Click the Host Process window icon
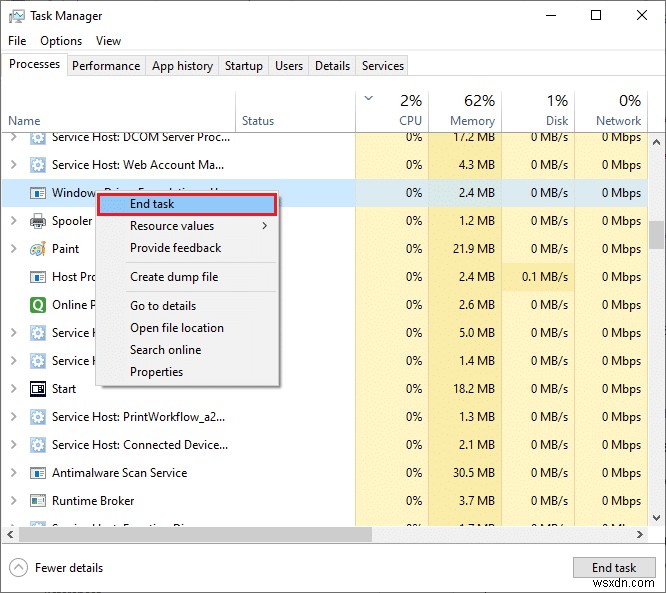The image size is (666, 593). 38,277
